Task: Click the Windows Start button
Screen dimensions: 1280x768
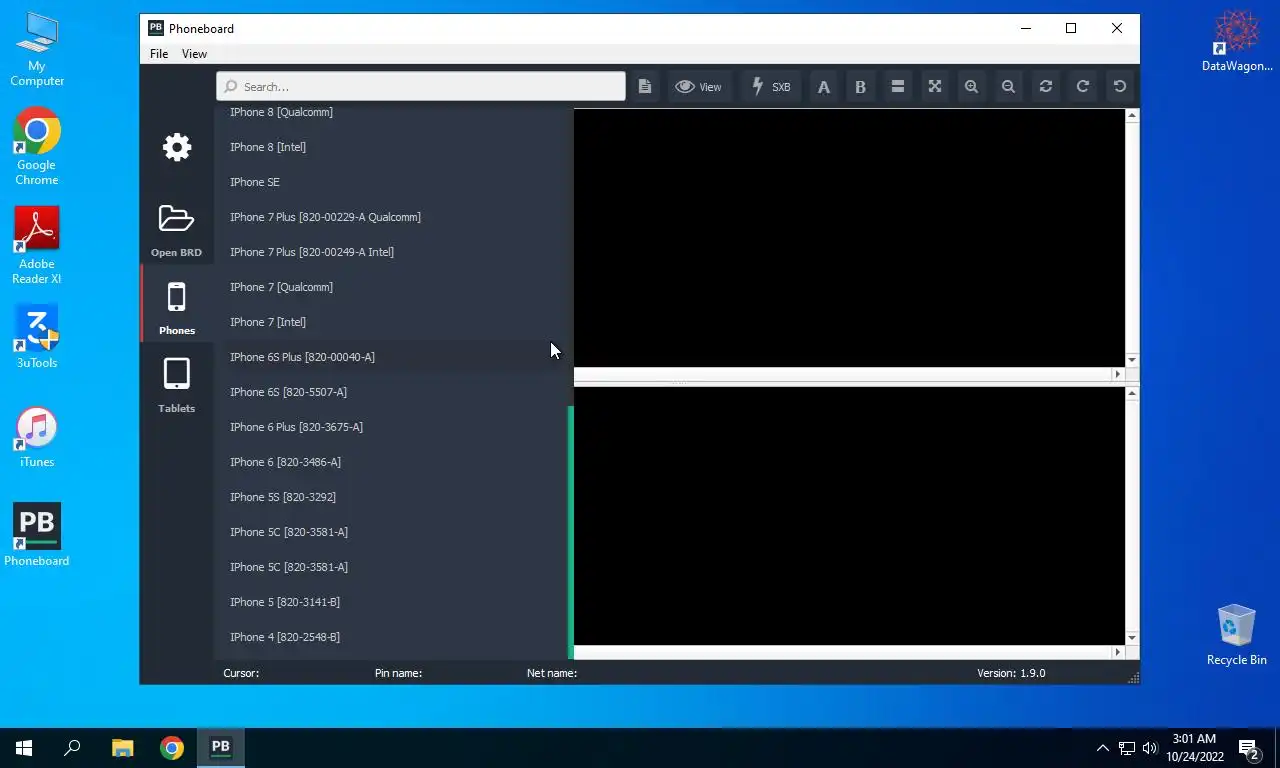Action: click(24, 747)
